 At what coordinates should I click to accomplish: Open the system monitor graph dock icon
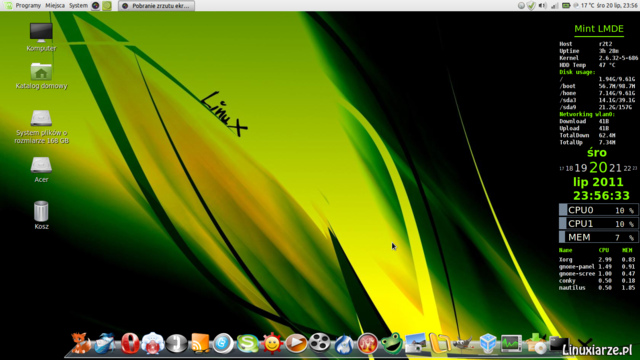tap(511, 343)
